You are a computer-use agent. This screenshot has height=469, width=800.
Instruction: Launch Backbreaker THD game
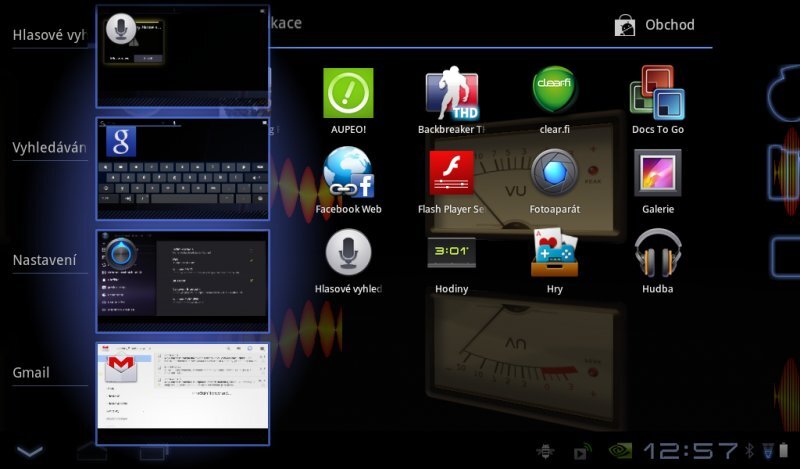[452, 100]
